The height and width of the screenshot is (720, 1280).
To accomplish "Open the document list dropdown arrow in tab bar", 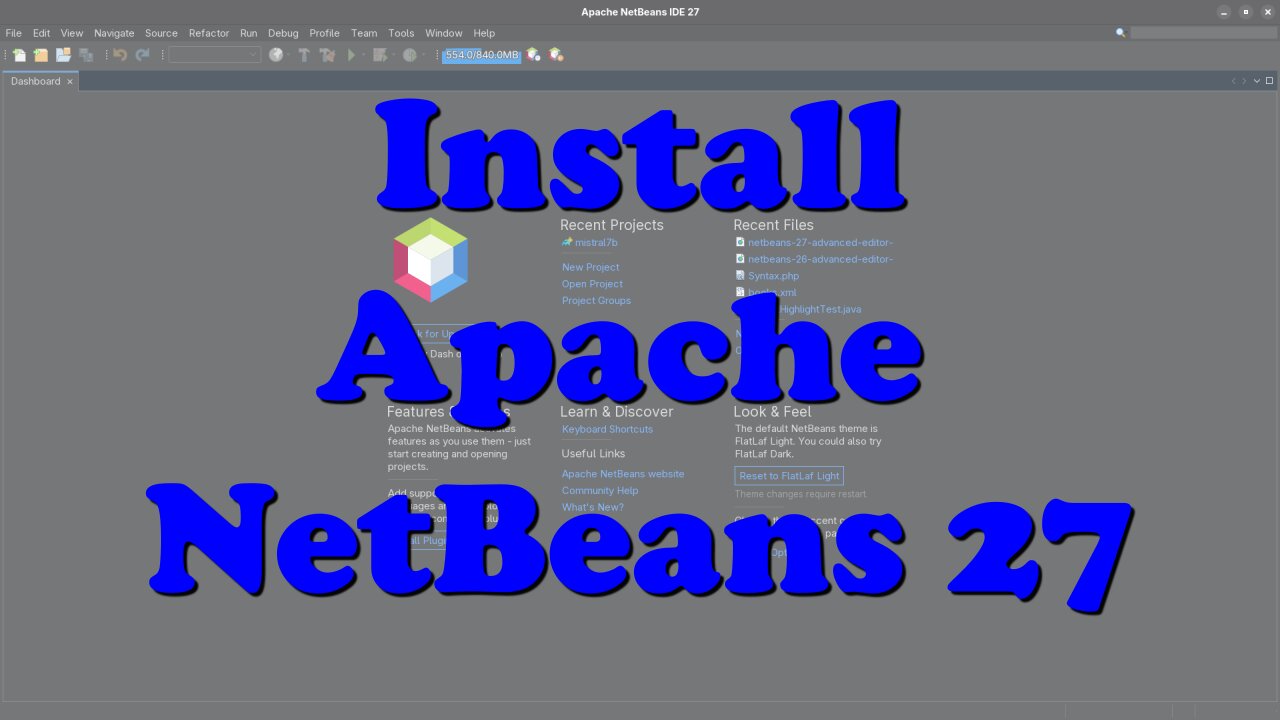I will pos(1257,81).
